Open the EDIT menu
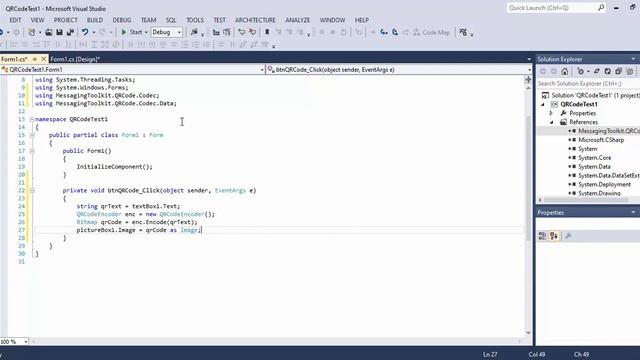This screenshot has height=360, width=640. (x=15, y=20)
